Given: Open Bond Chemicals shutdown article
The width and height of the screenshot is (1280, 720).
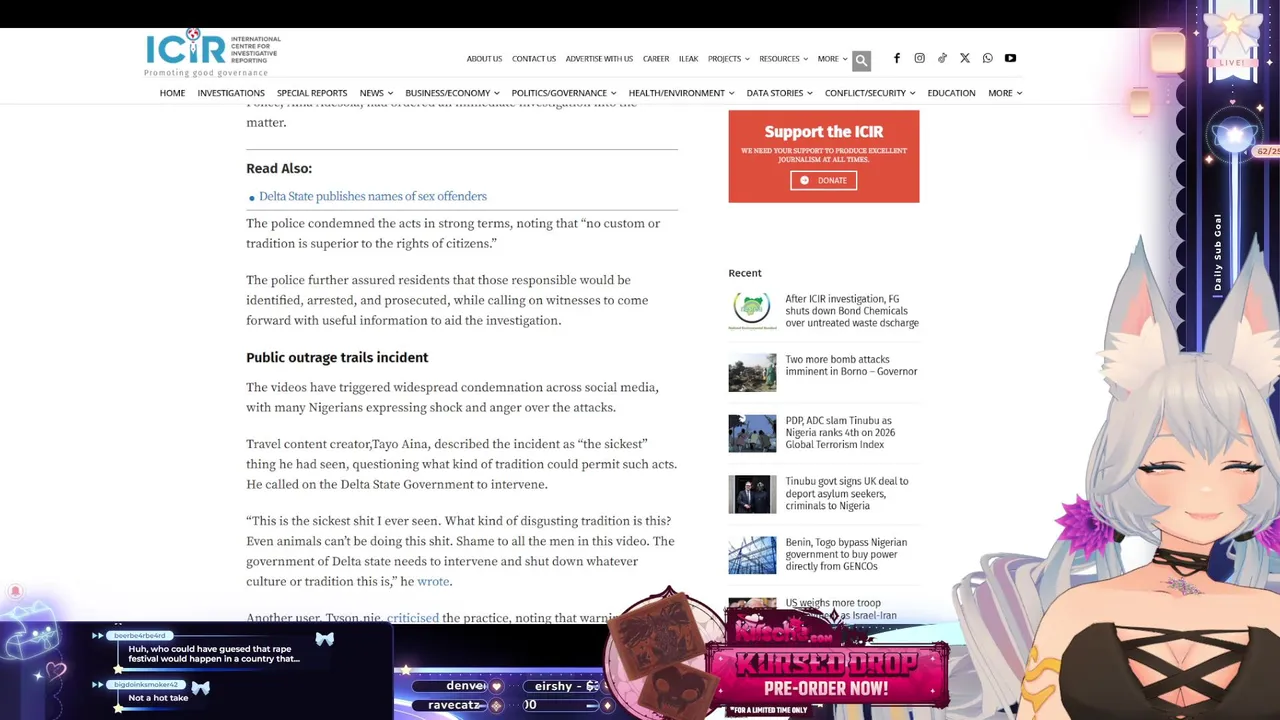Looking at the screenshot, I should point(852,311).
